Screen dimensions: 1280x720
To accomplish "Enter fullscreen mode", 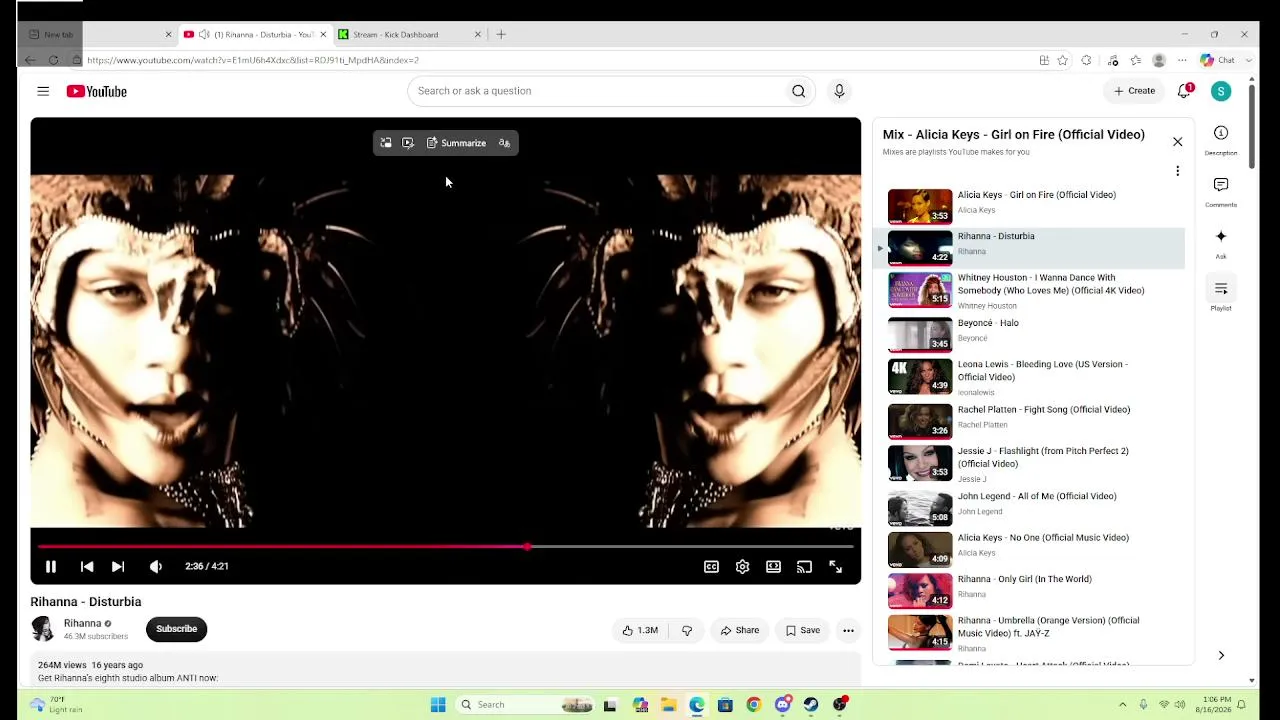I will (835, 567).
